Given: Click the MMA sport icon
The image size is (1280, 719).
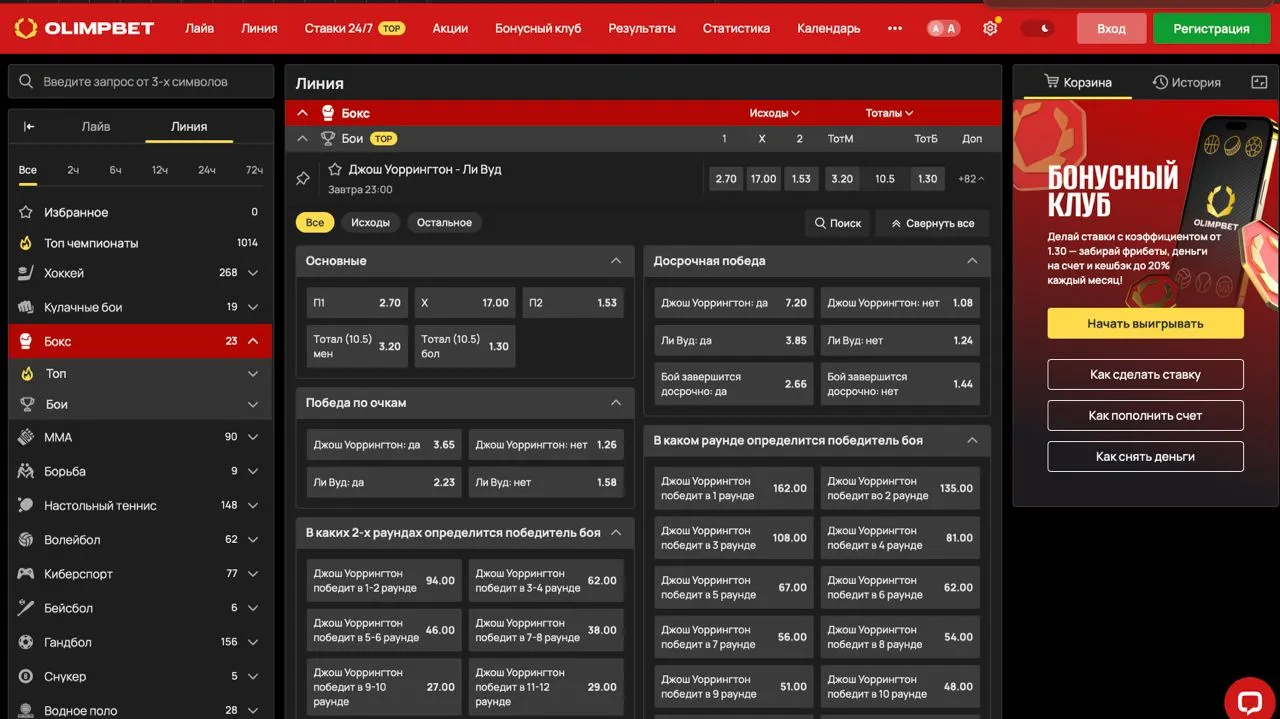Looking at the screenshot, I should point(26,437).
